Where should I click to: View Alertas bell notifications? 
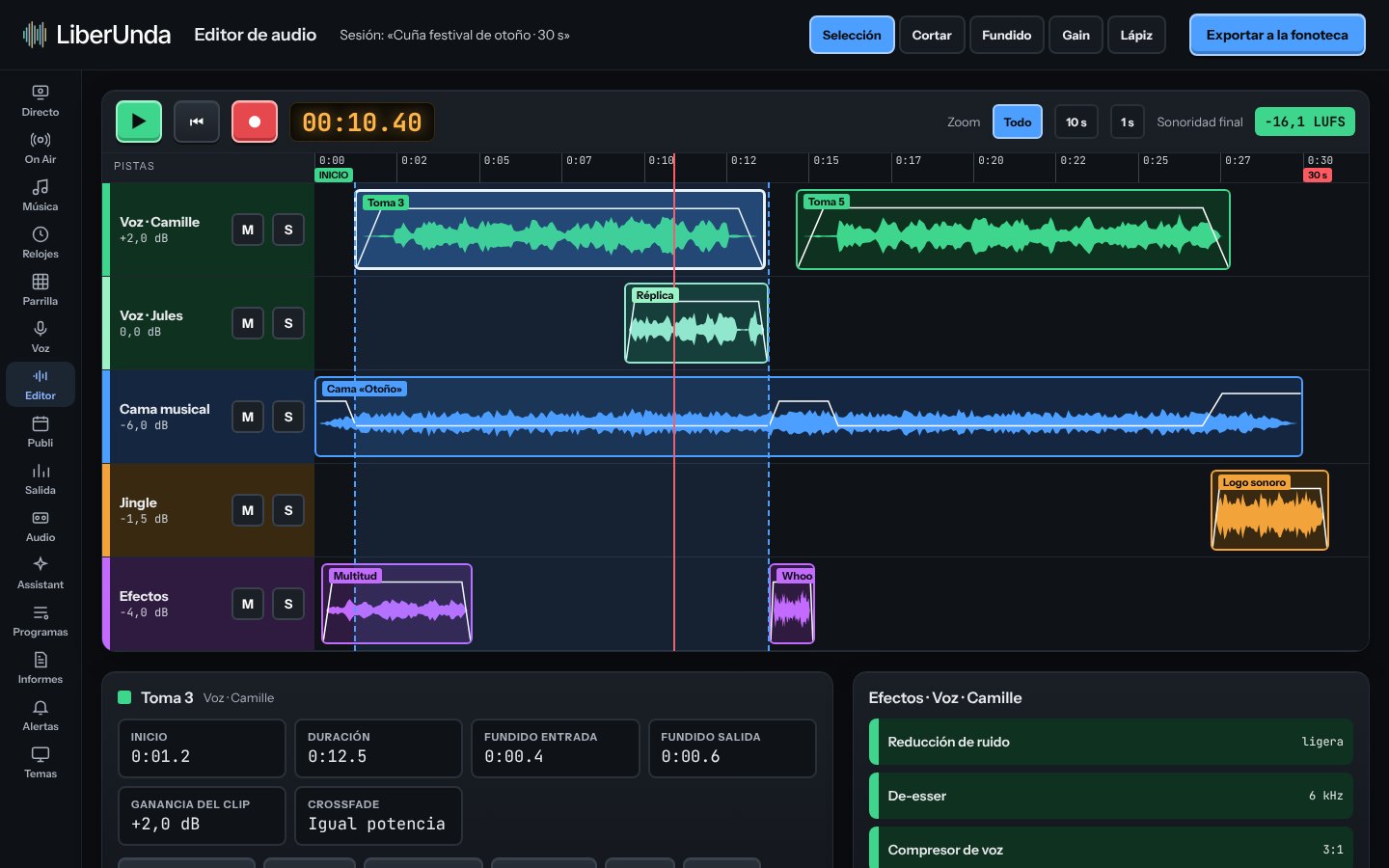pyautogui.click(x=41, y=715)
